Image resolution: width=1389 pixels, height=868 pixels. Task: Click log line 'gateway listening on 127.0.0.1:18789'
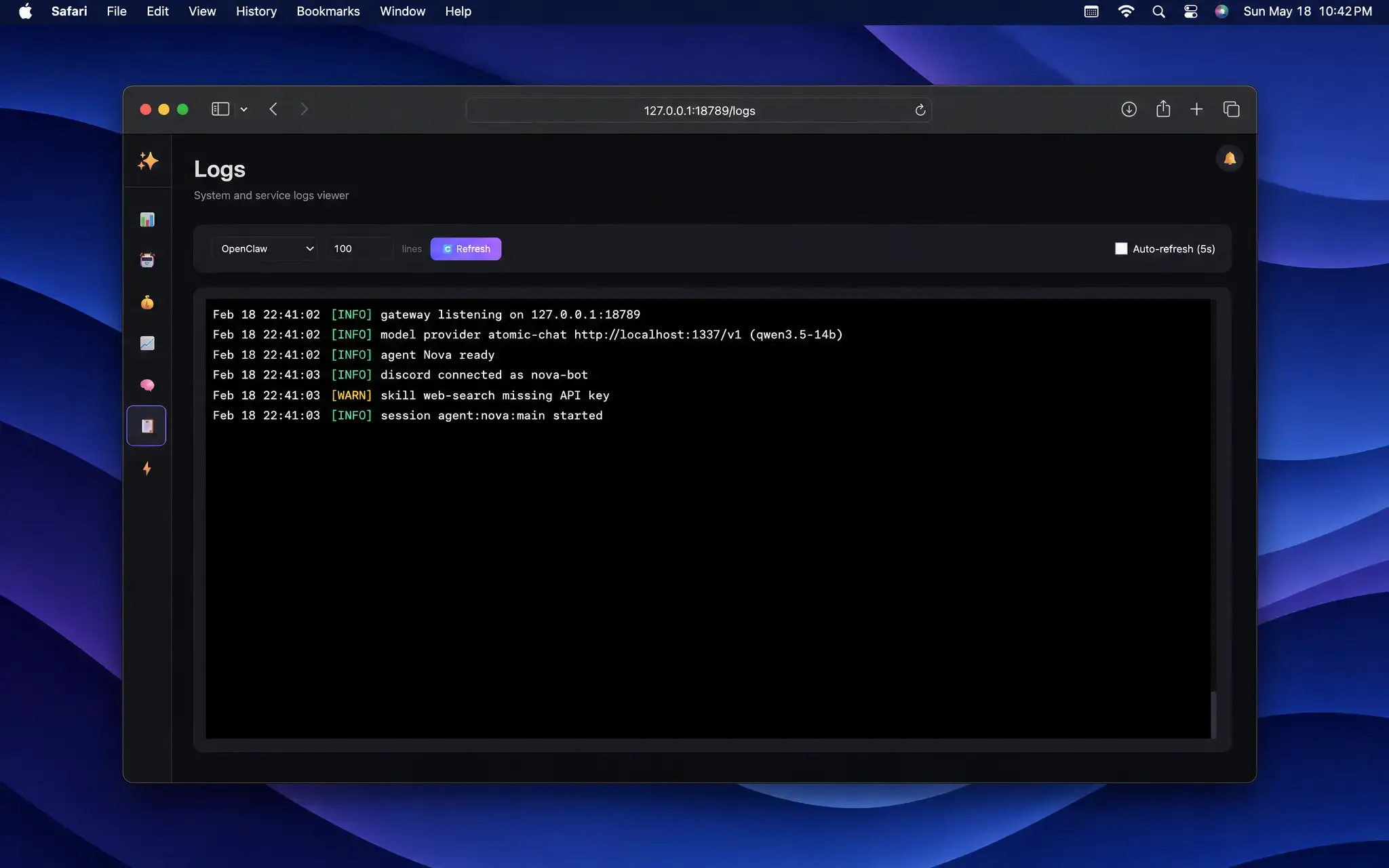pyautogui.click(x=427, y=315)
